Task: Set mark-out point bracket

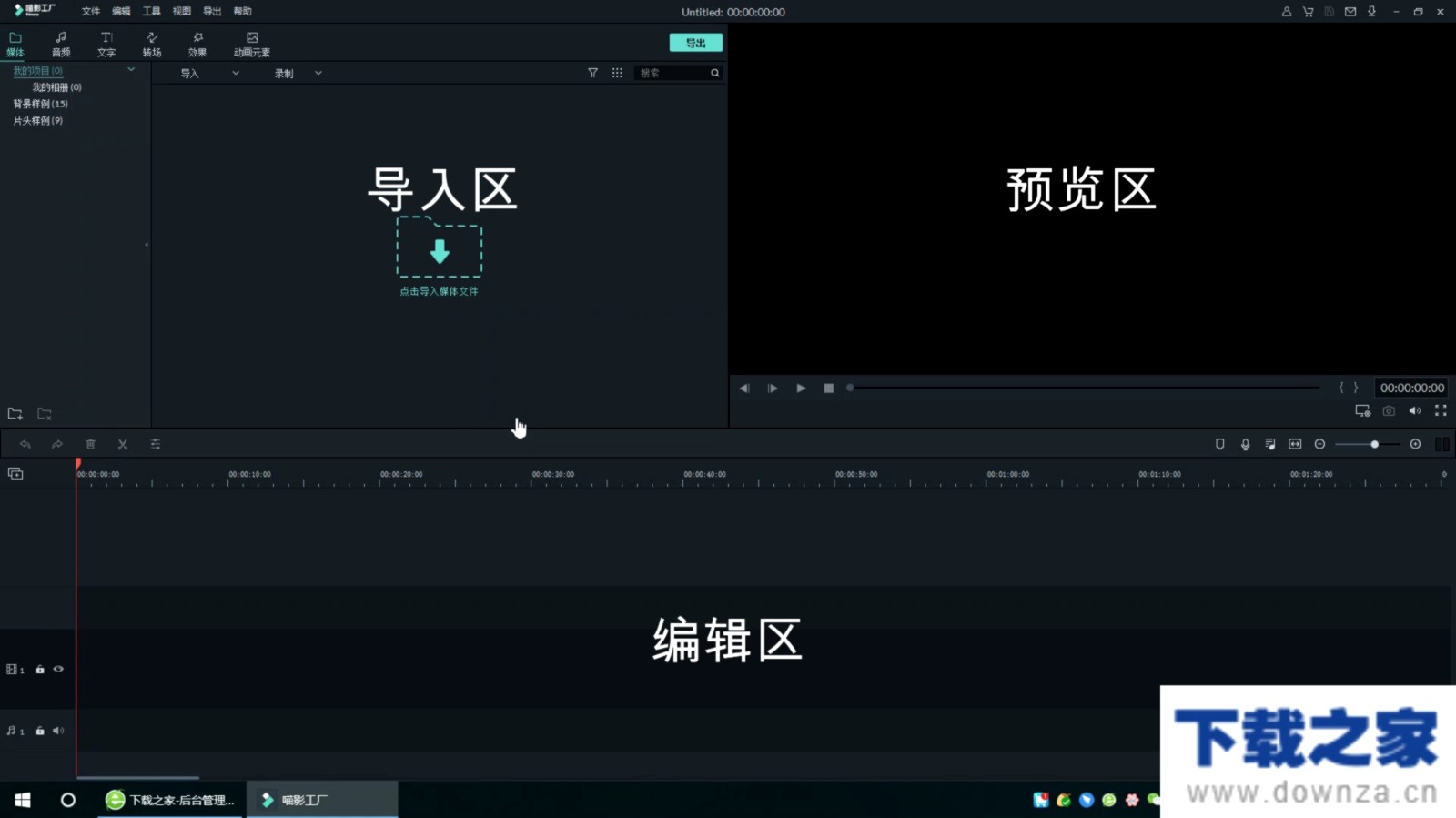Action: tap(1356, 388)
